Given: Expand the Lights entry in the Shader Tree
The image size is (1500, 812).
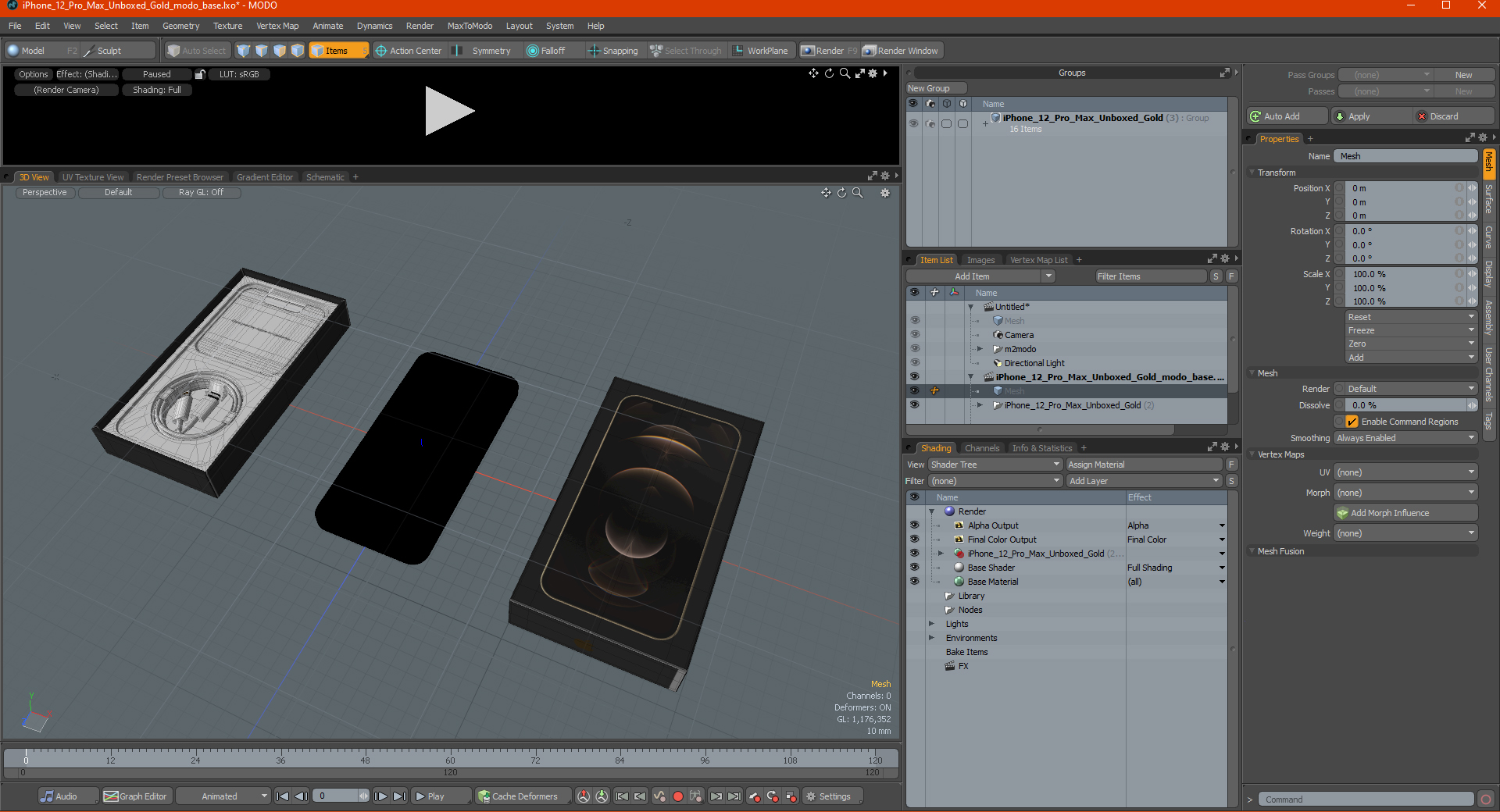Looking at the screenshot, I should pyautogui.click(x=931, y=624).
